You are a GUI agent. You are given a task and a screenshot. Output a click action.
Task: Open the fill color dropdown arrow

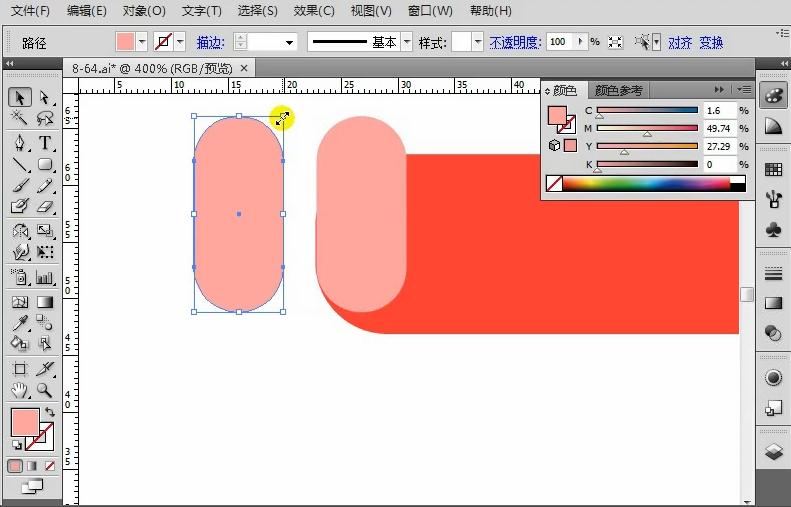pyautogui.click(x=141, y=42)
